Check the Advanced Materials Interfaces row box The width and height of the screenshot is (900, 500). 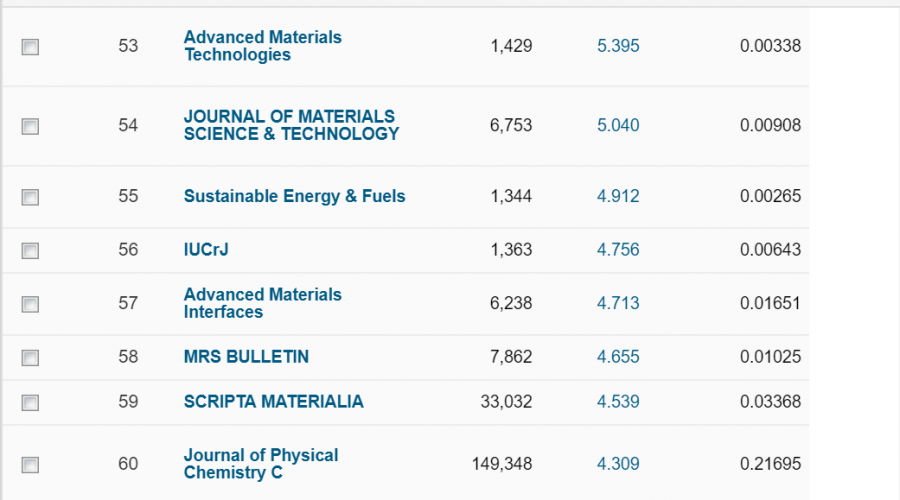[x=31, y=304]
